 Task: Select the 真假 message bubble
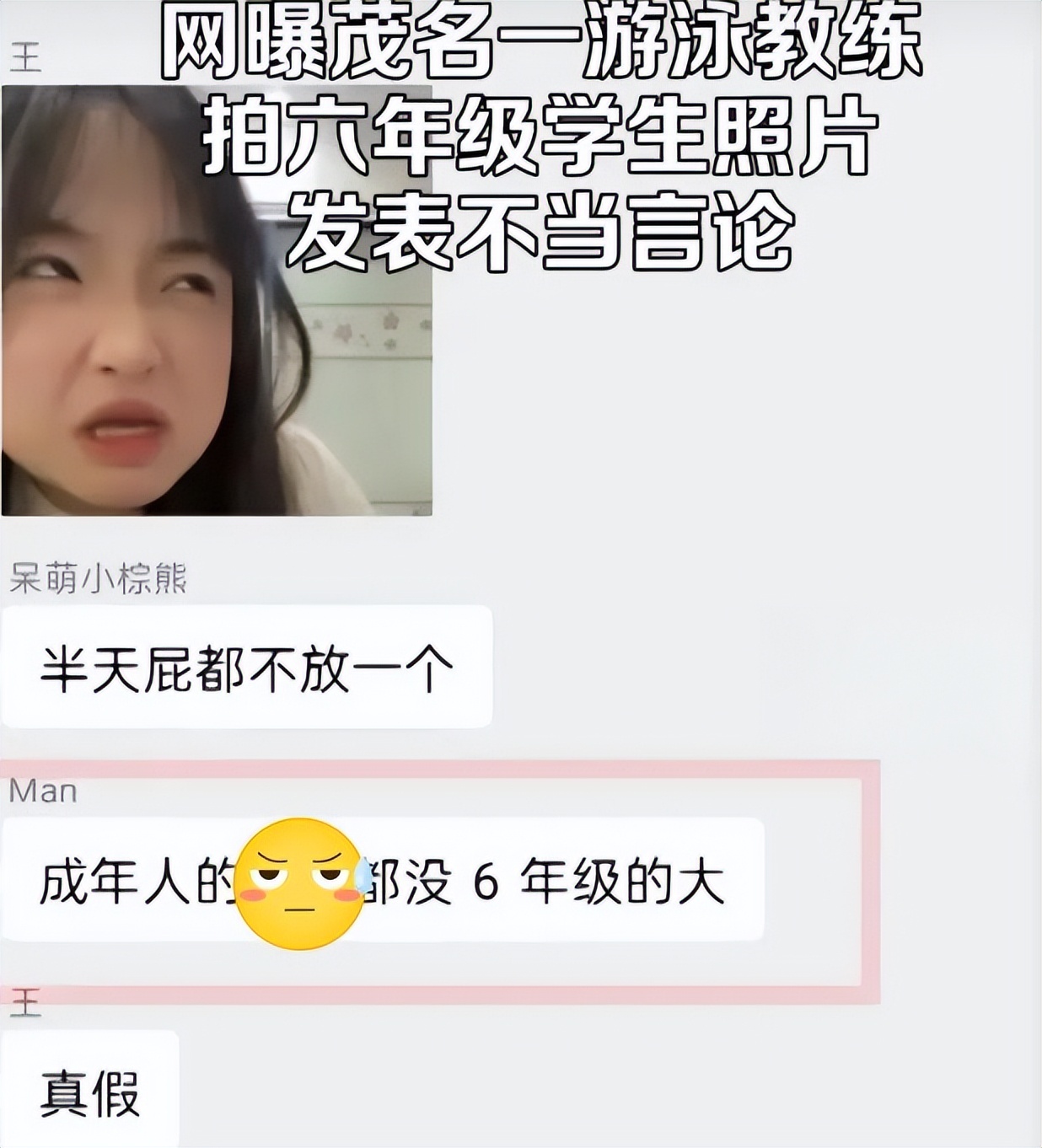point(90,1089)
